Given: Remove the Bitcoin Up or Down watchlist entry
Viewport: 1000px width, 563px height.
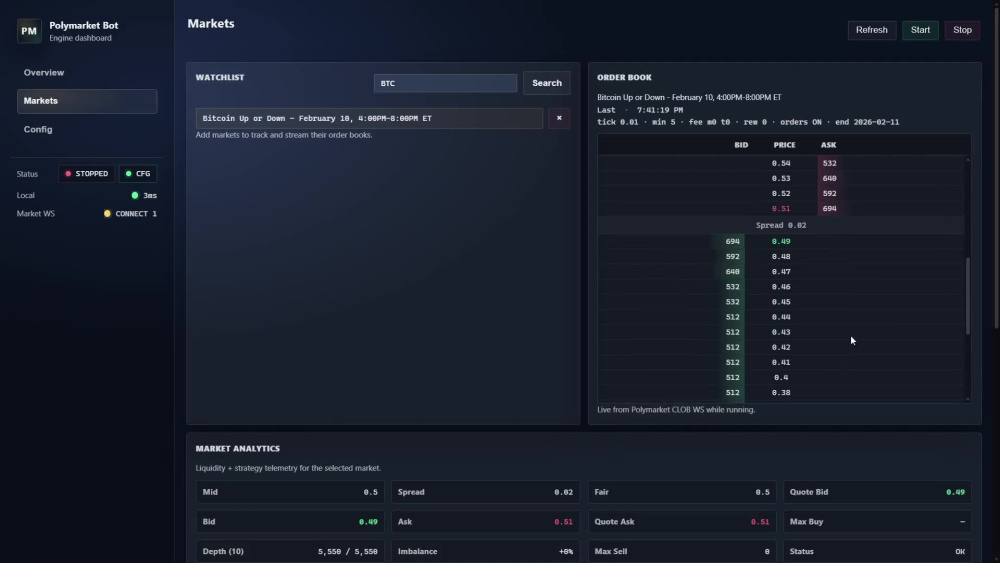Looking at the screenshot, I should click(x=559, y=118).
